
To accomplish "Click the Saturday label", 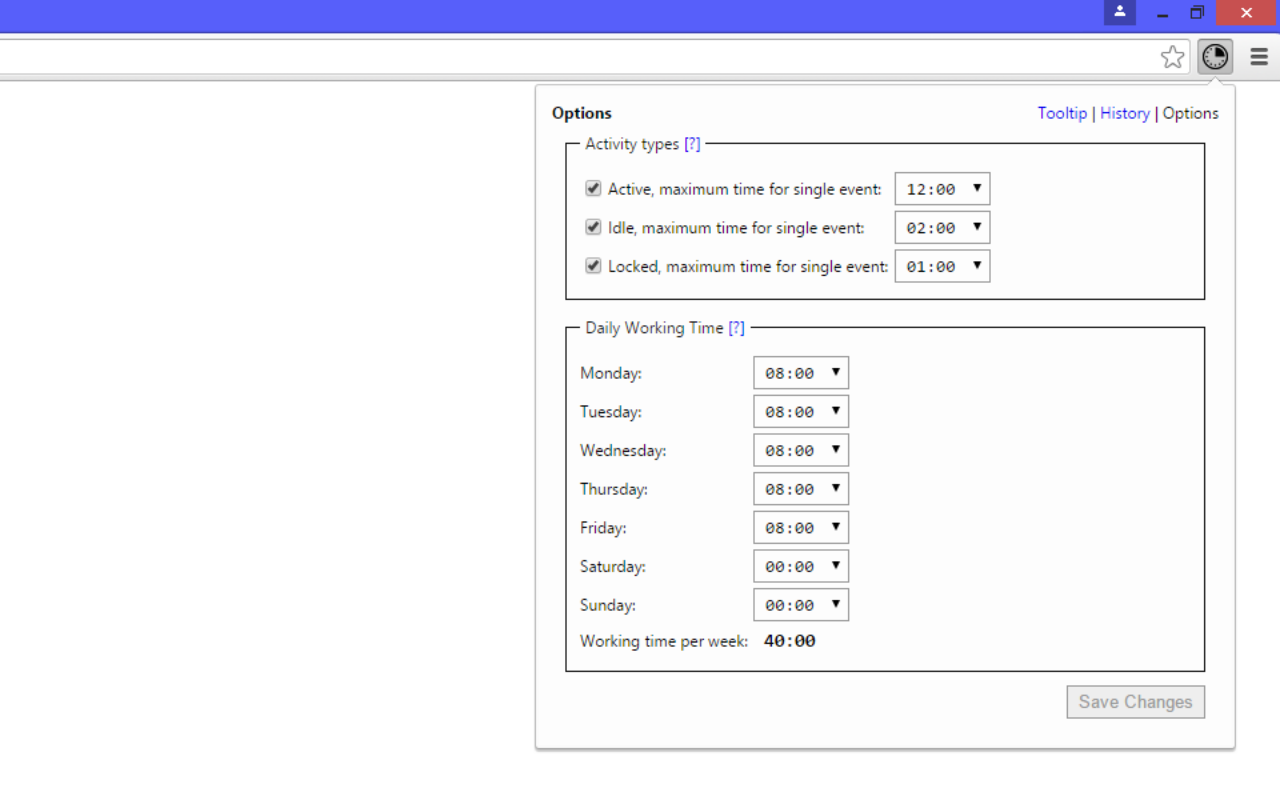I will click(613, 567).
